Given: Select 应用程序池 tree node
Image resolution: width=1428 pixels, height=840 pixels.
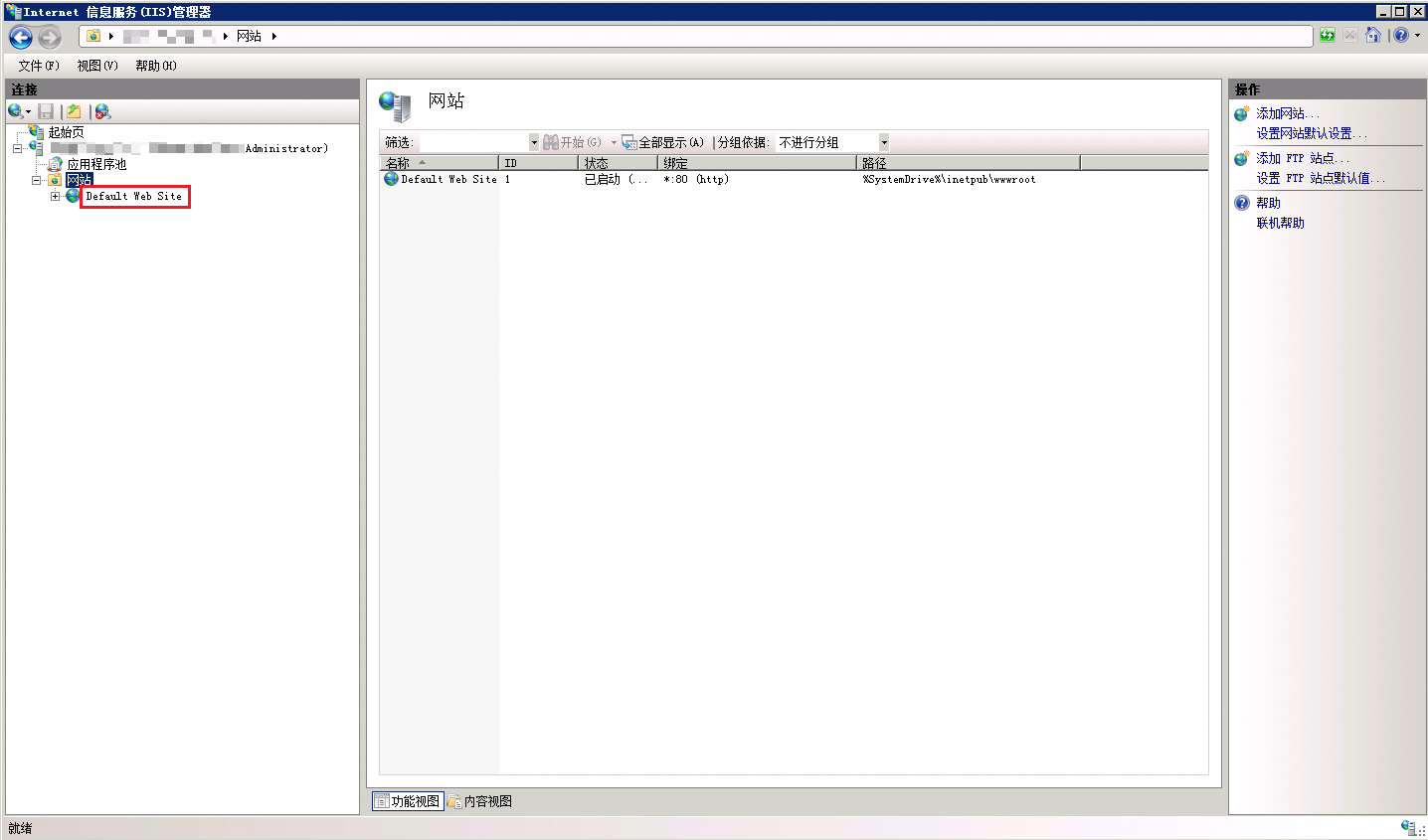Looking at the screenshot, I should tap(96, 164).
